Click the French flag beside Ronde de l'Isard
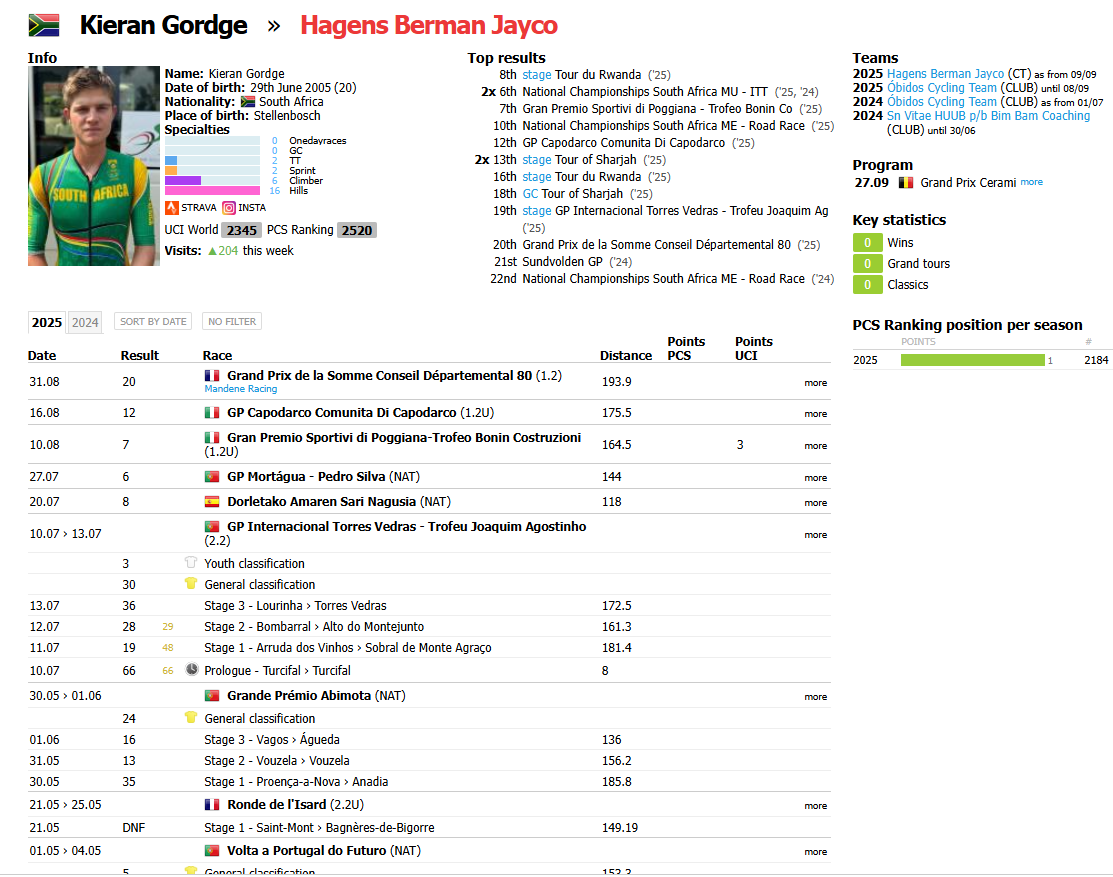Viewport: 1113px width, 877px height. [x=212, y=805]
